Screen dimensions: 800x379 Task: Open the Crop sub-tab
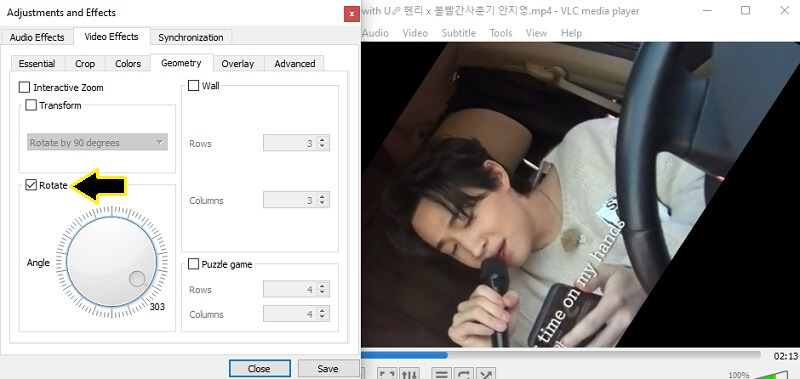pyautogui.click(x=85, y=64)
